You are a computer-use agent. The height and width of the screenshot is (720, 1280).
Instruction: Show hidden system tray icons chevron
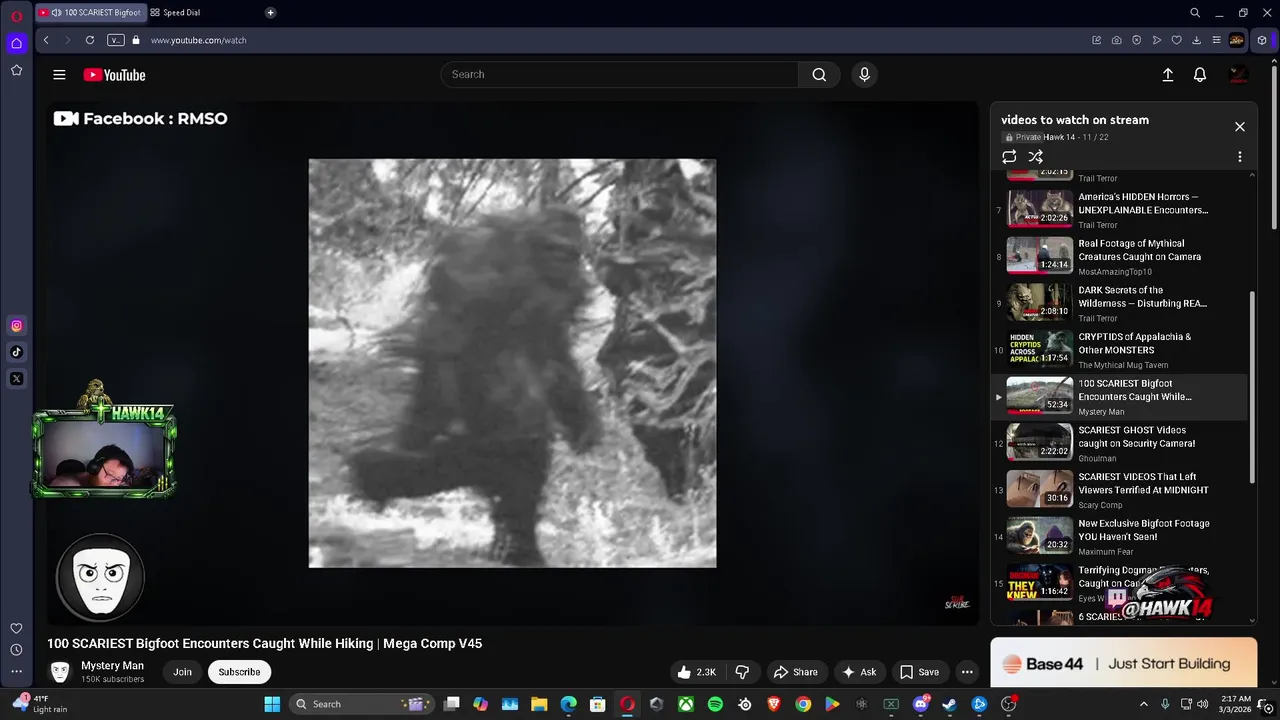(x=1144, y=704)
